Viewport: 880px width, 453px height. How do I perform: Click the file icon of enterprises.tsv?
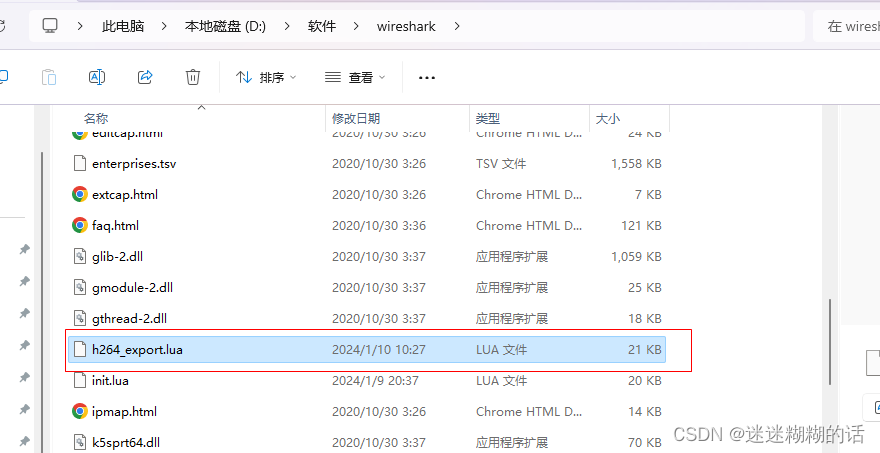click(80, 164)
